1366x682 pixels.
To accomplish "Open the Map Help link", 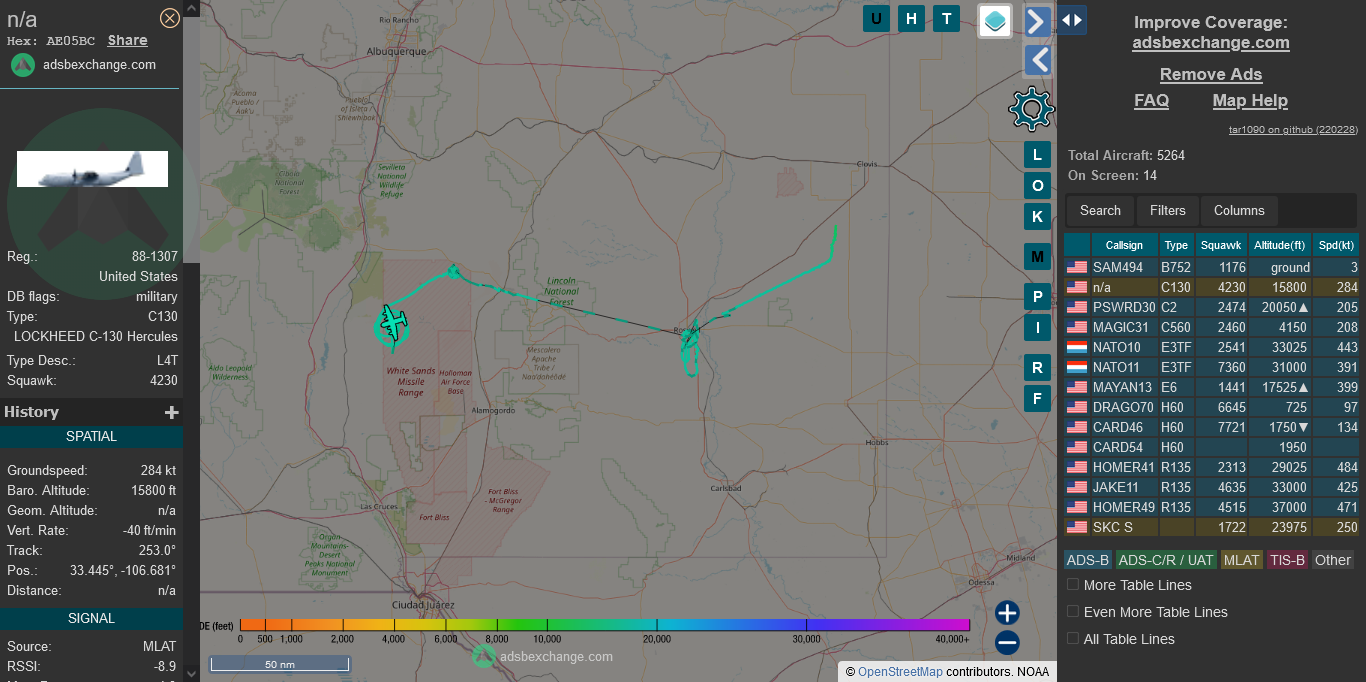I will tap(1250, 101).
